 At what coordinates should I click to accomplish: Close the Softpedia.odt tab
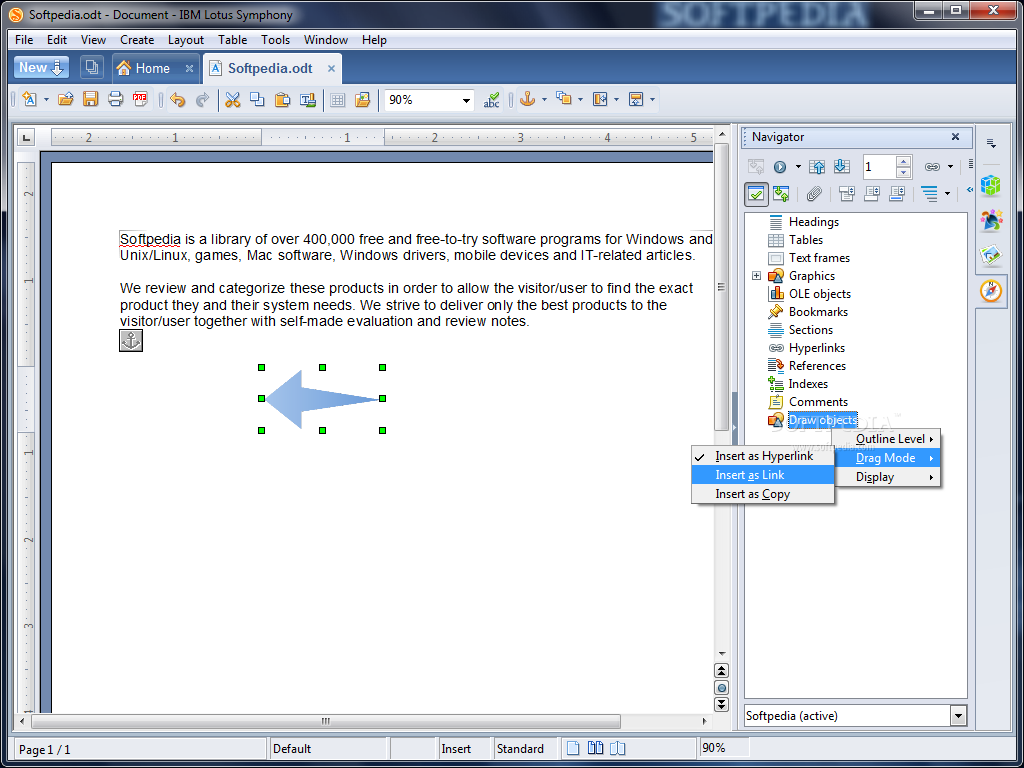pyautogui.click(x=331, y=68)
